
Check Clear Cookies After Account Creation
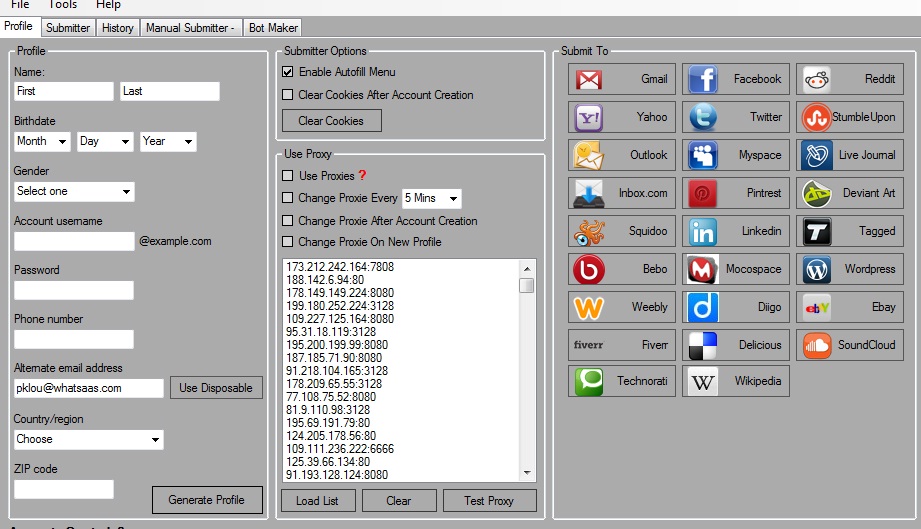[288, 95]
